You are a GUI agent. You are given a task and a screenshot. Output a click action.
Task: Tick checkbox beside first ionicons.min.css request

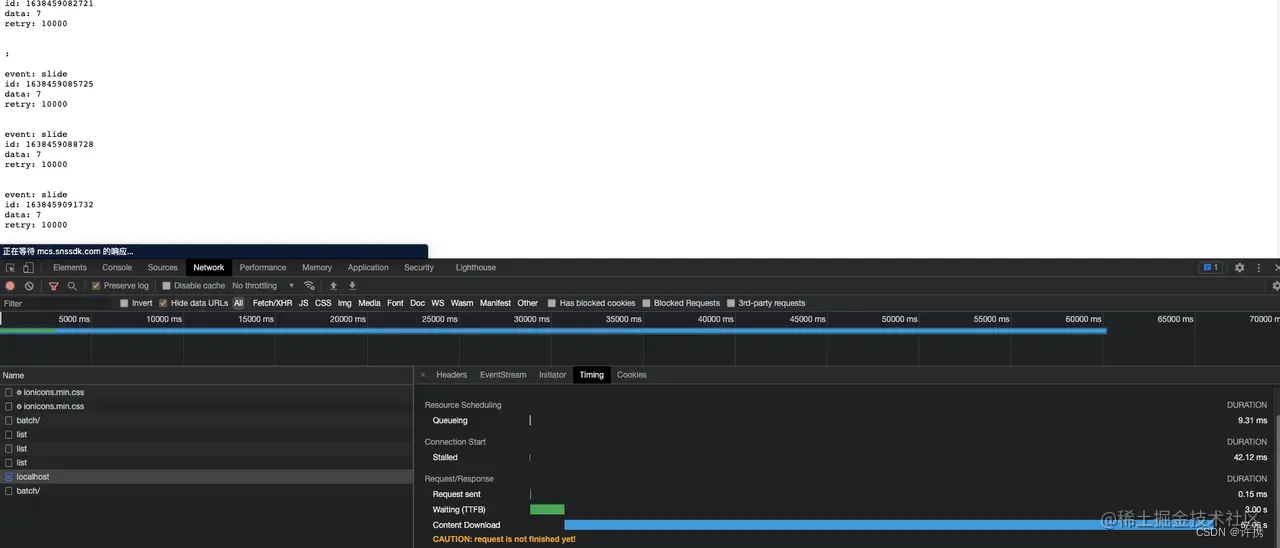(9, 393)
